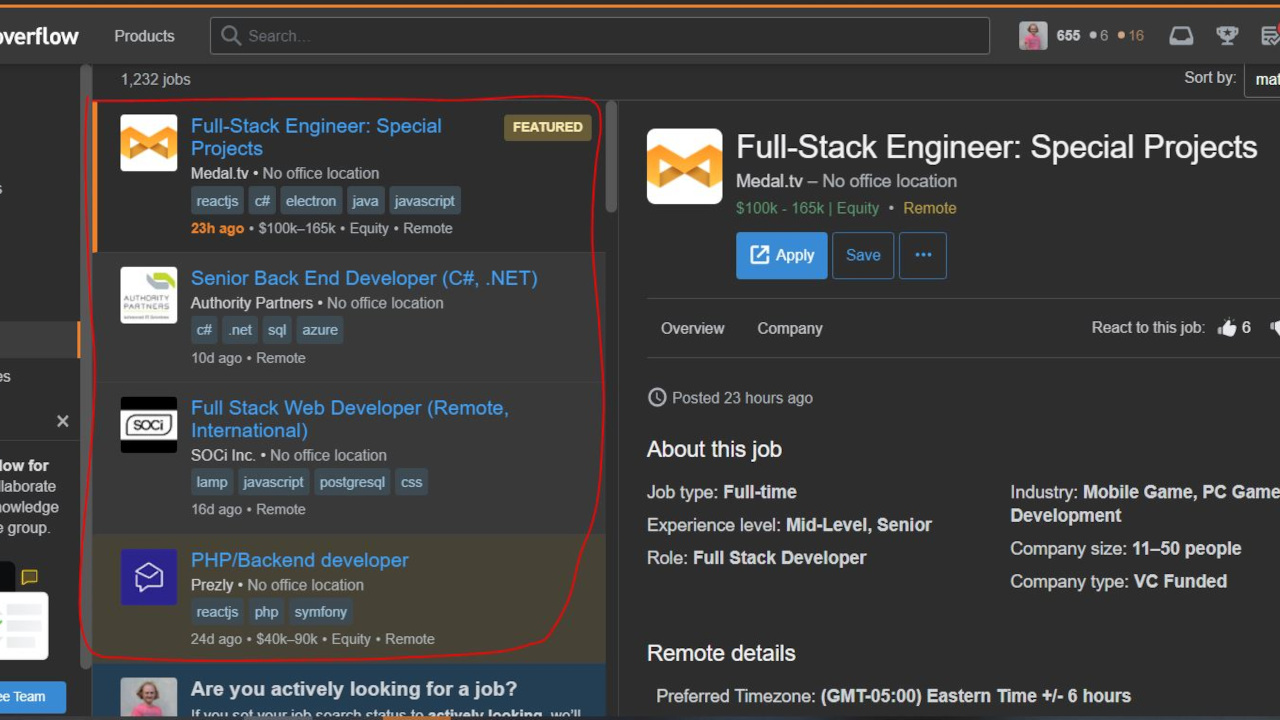
Task: Click the review queue icon in top bar
Action: pyautogui.click(x=1271, y=36)
